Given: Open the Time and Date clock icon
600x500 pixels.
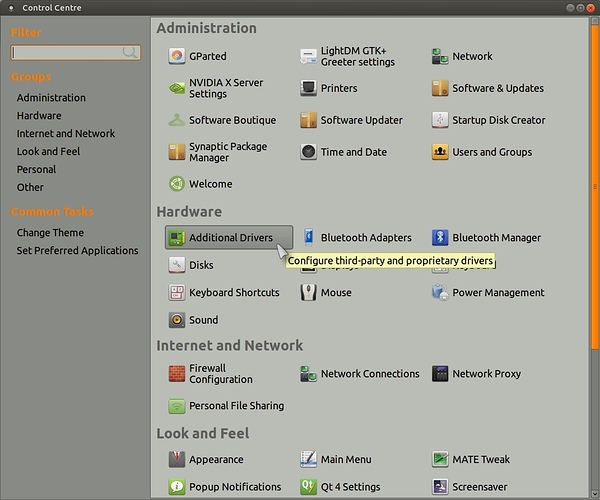Looking at the screenshot, I should [x=308, y=152].
